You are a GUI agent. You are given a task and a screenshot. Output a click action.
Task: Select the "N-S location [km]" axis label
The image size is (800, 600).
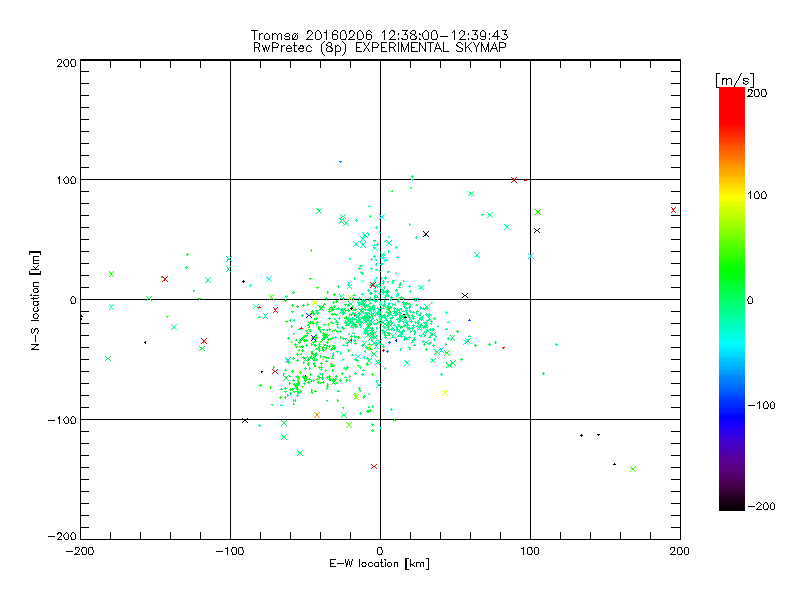click(x=34, y=299)
